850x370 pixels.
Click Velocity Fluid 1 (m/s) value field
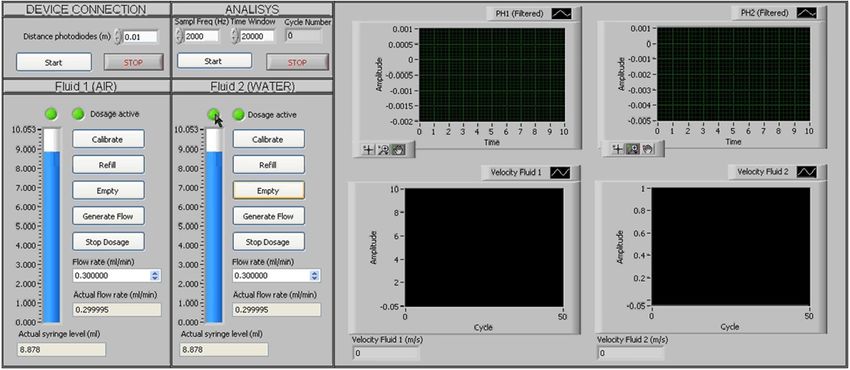(386, 354)
